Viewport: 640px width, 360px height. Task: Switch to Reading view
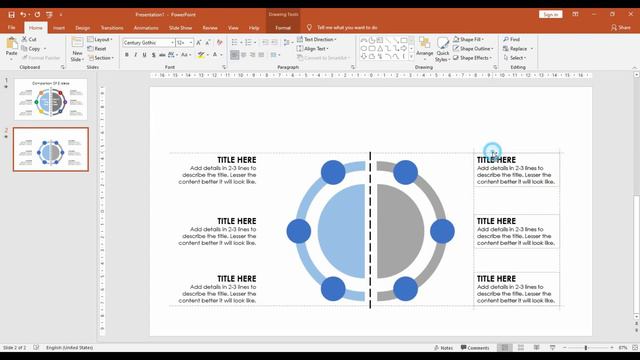536,347
